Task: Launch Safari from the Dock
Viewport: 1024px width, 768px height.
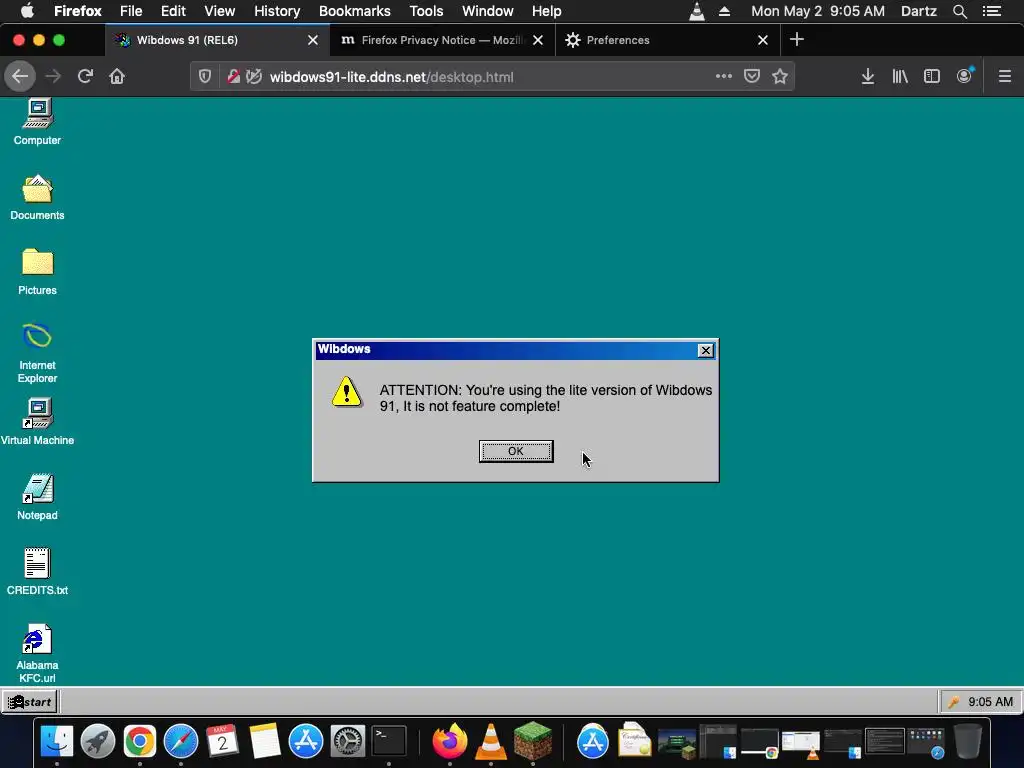Action: 181,742
